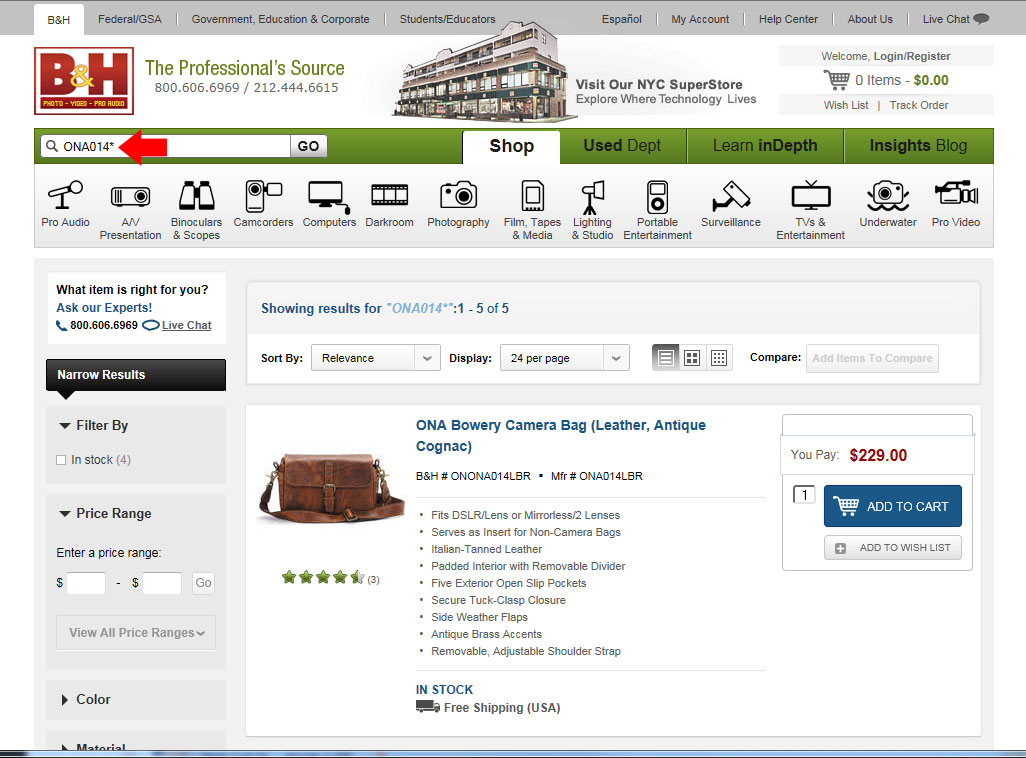Click the phone icon beside 800.606.6969
This screenshot has height=758, width=1026.
point(62,325)
